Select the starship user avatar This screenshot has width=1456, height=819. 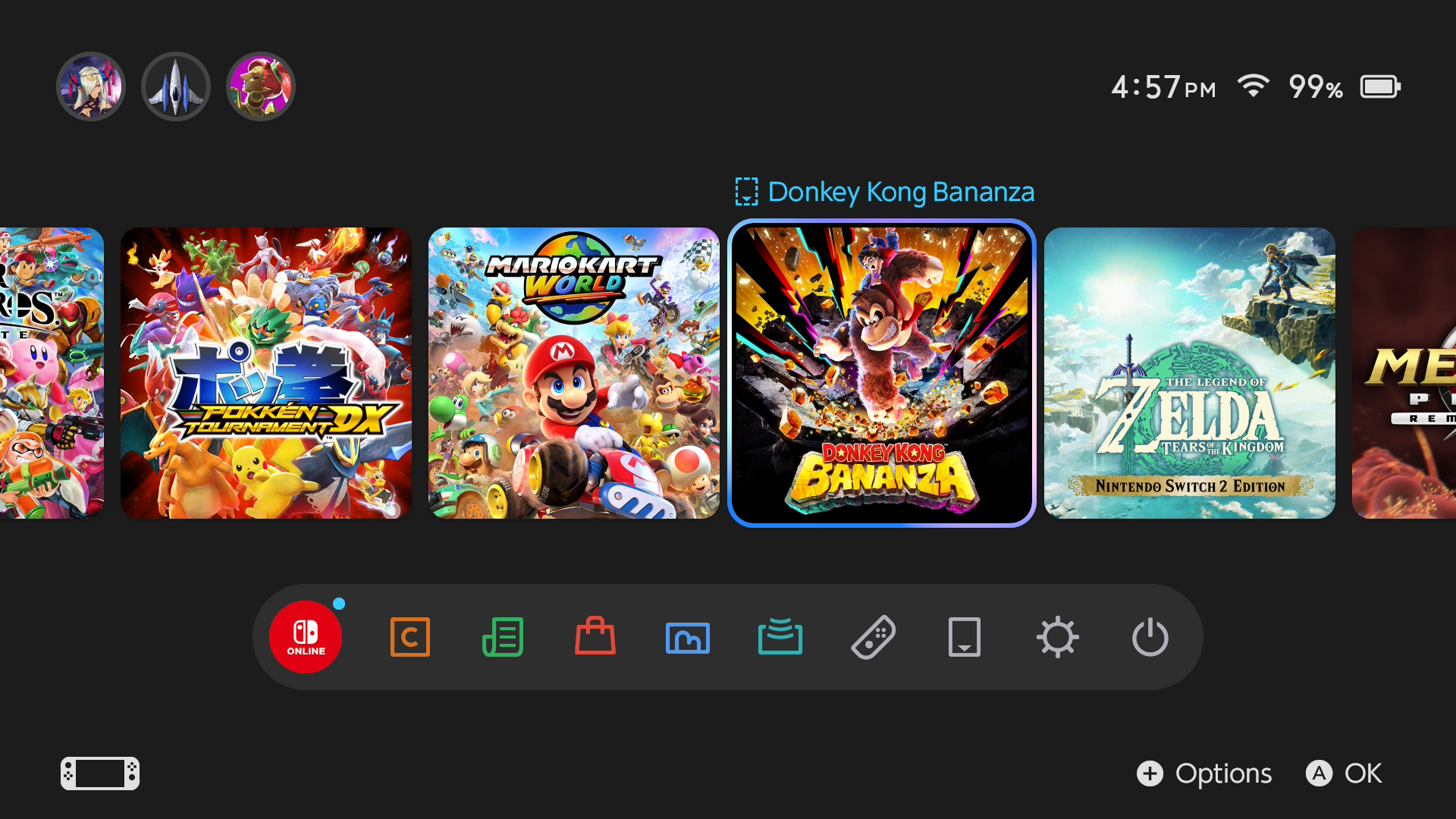[x=176, y=86]
